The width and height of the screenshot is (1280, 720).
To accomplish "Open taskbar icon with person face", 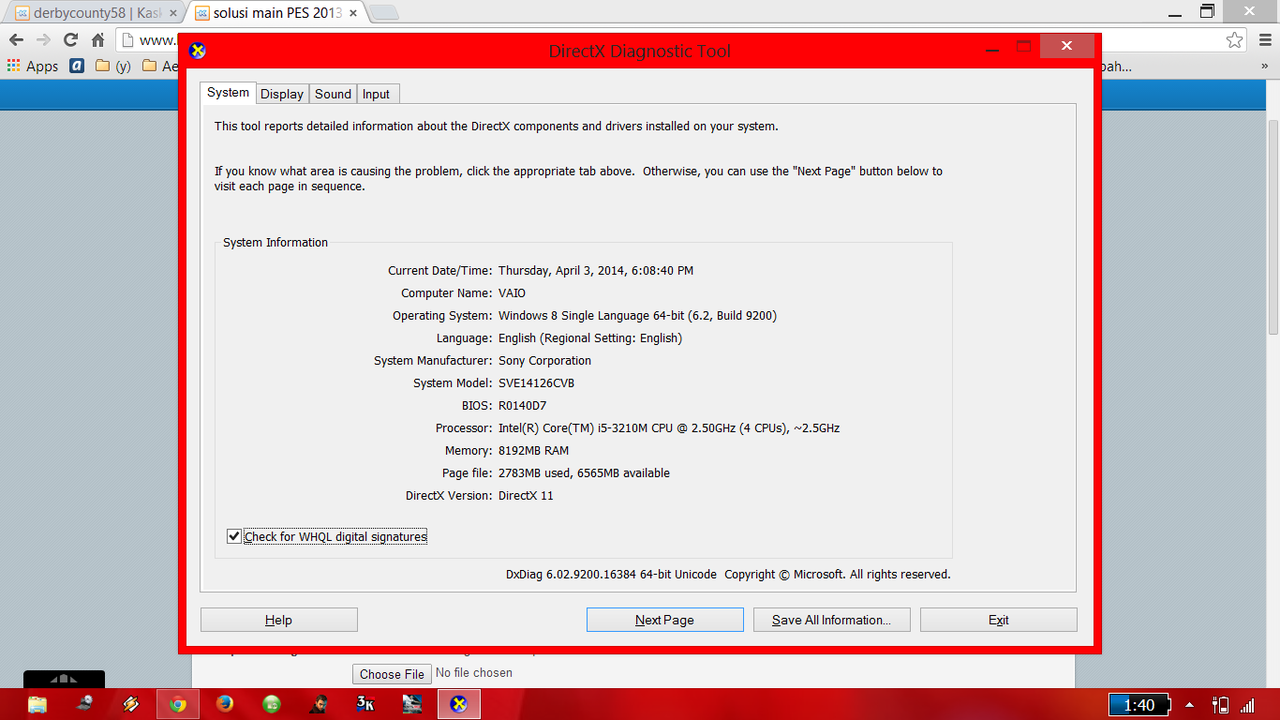I will pos(319,704).
